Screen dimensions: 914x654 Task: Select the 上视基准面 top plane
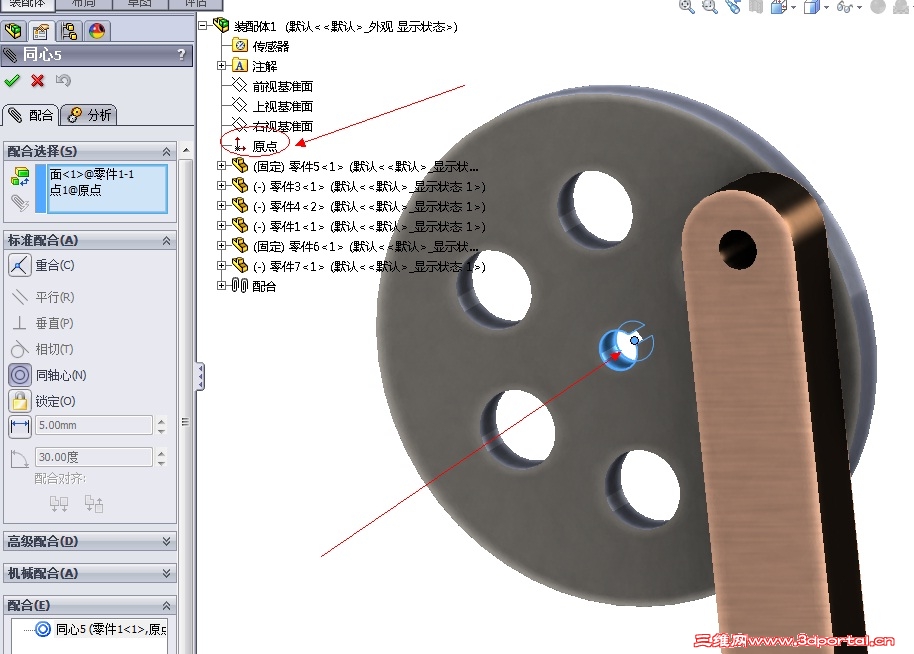tap(272, 106)
